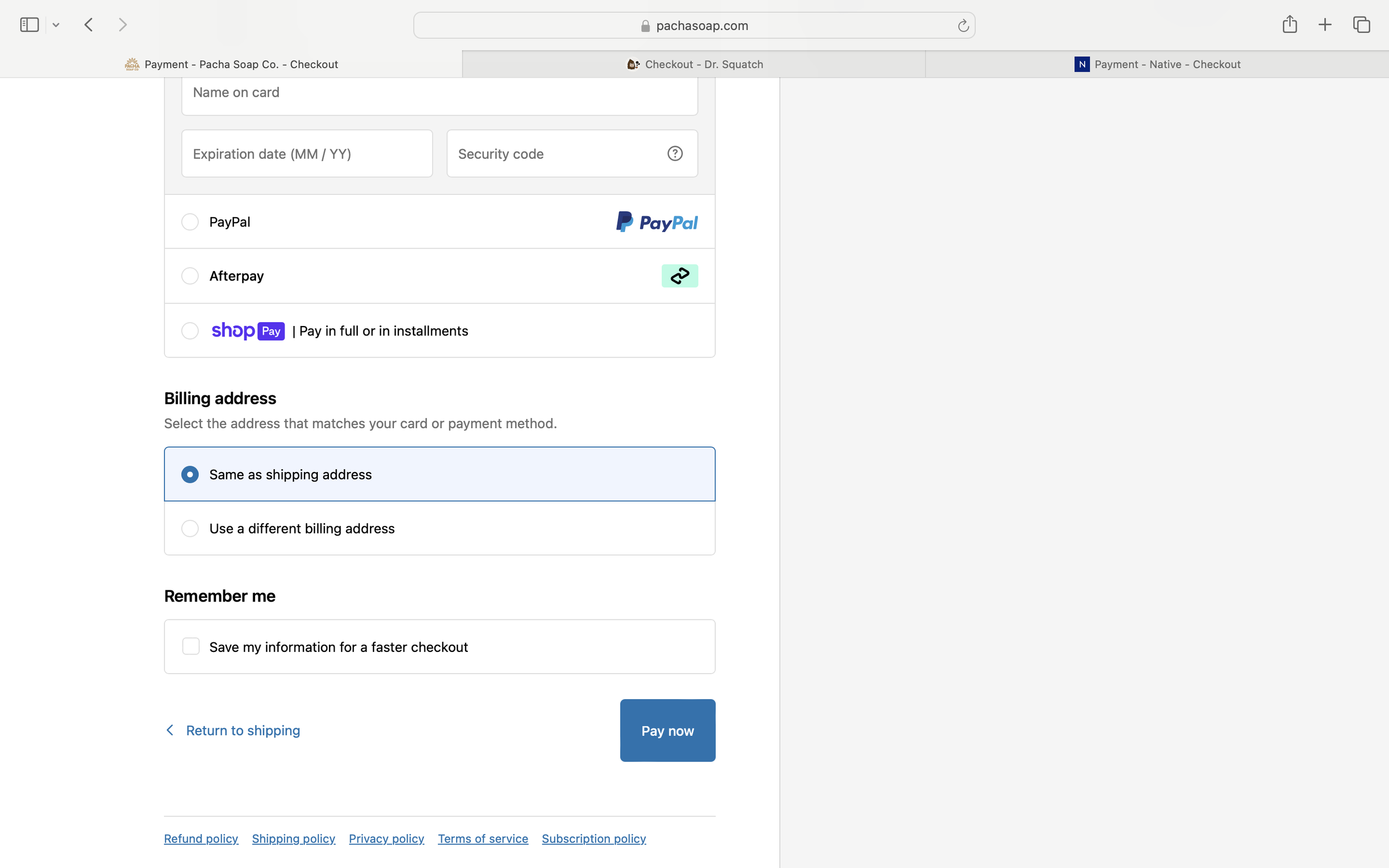Image resolution: width=1389 pixels, height=868 pixels.
Task: Click the Share icon in the toolbar
Action: (1289, 24)
